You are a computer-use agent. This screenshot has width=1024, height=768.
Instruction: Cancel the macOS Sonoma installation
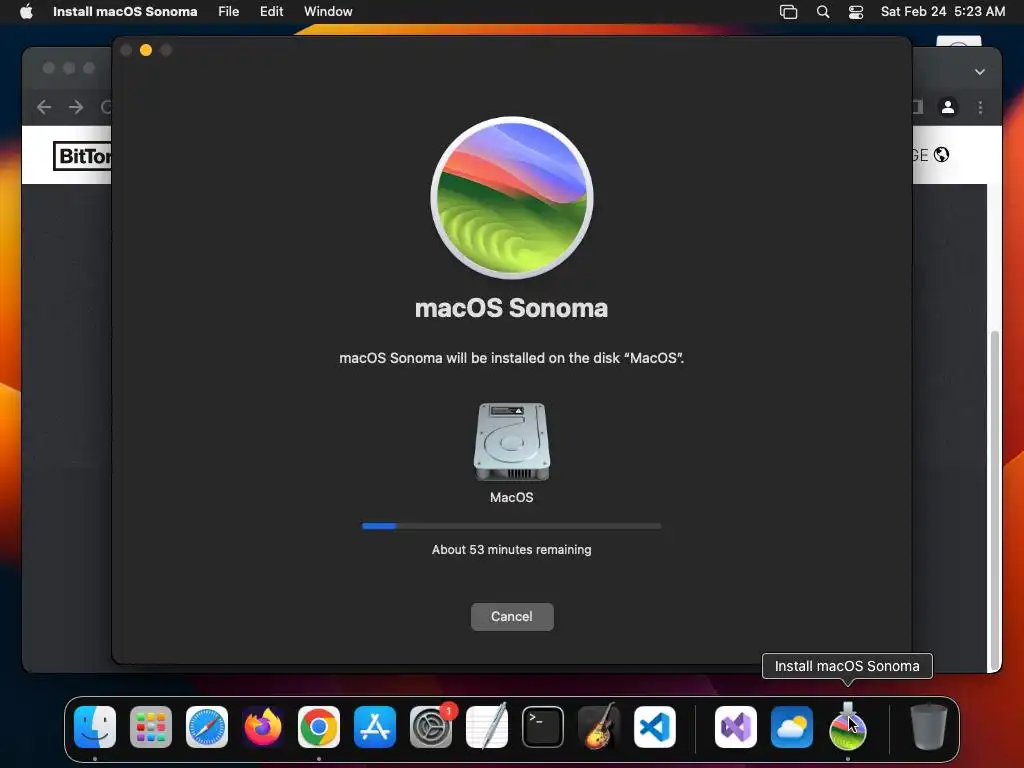(x=512, y=616)
